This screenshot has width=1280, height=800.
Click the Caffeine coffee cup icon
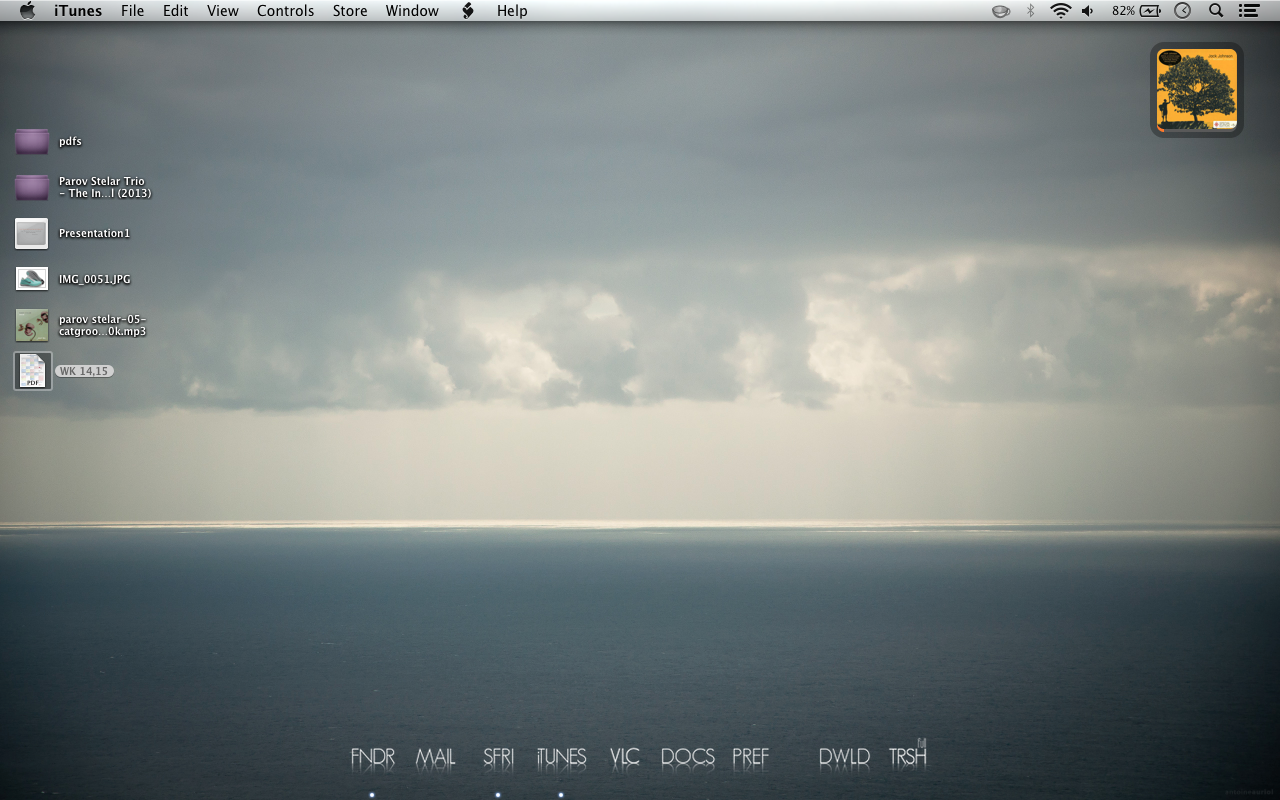tap(1000, 11)
